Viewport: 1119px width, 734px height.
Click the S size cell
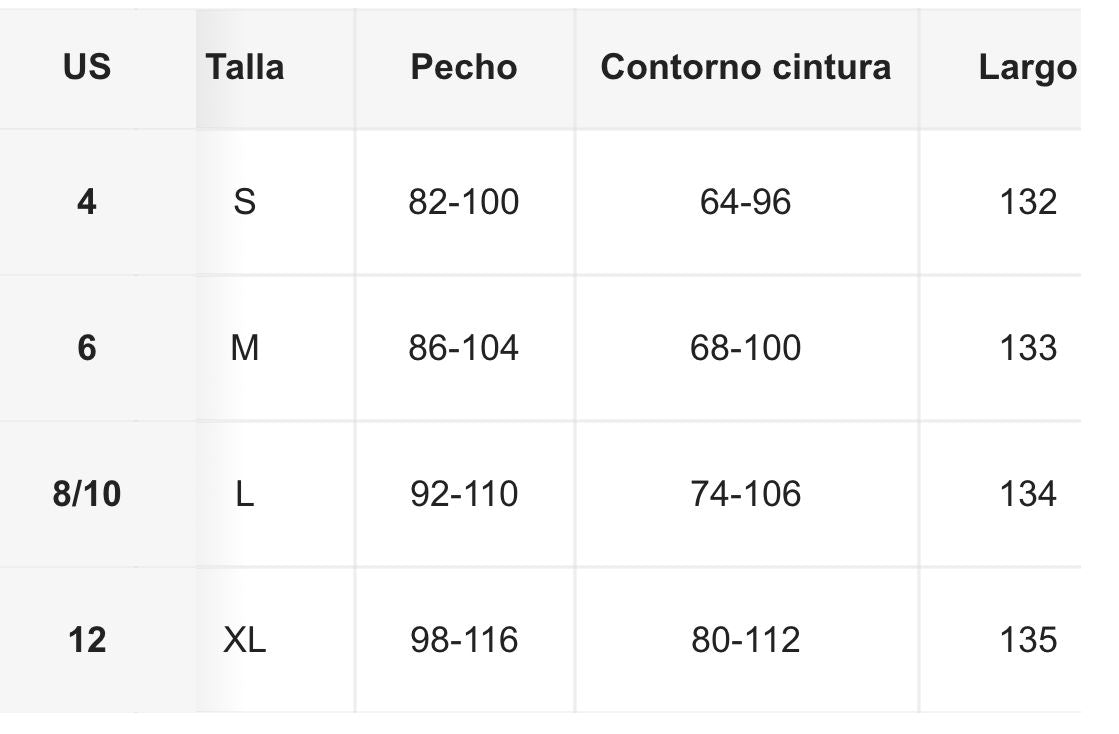point(245,202)
